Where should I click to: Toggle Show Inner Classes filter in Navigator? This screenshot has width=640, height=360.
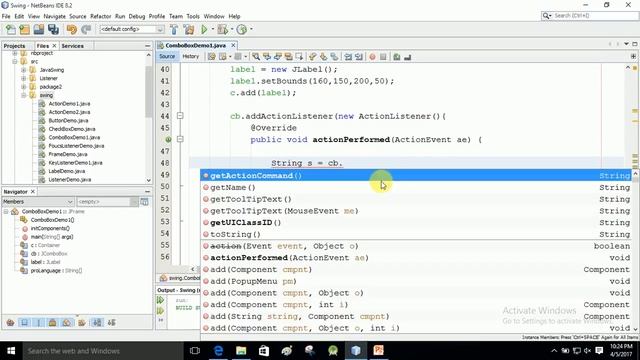67,323
